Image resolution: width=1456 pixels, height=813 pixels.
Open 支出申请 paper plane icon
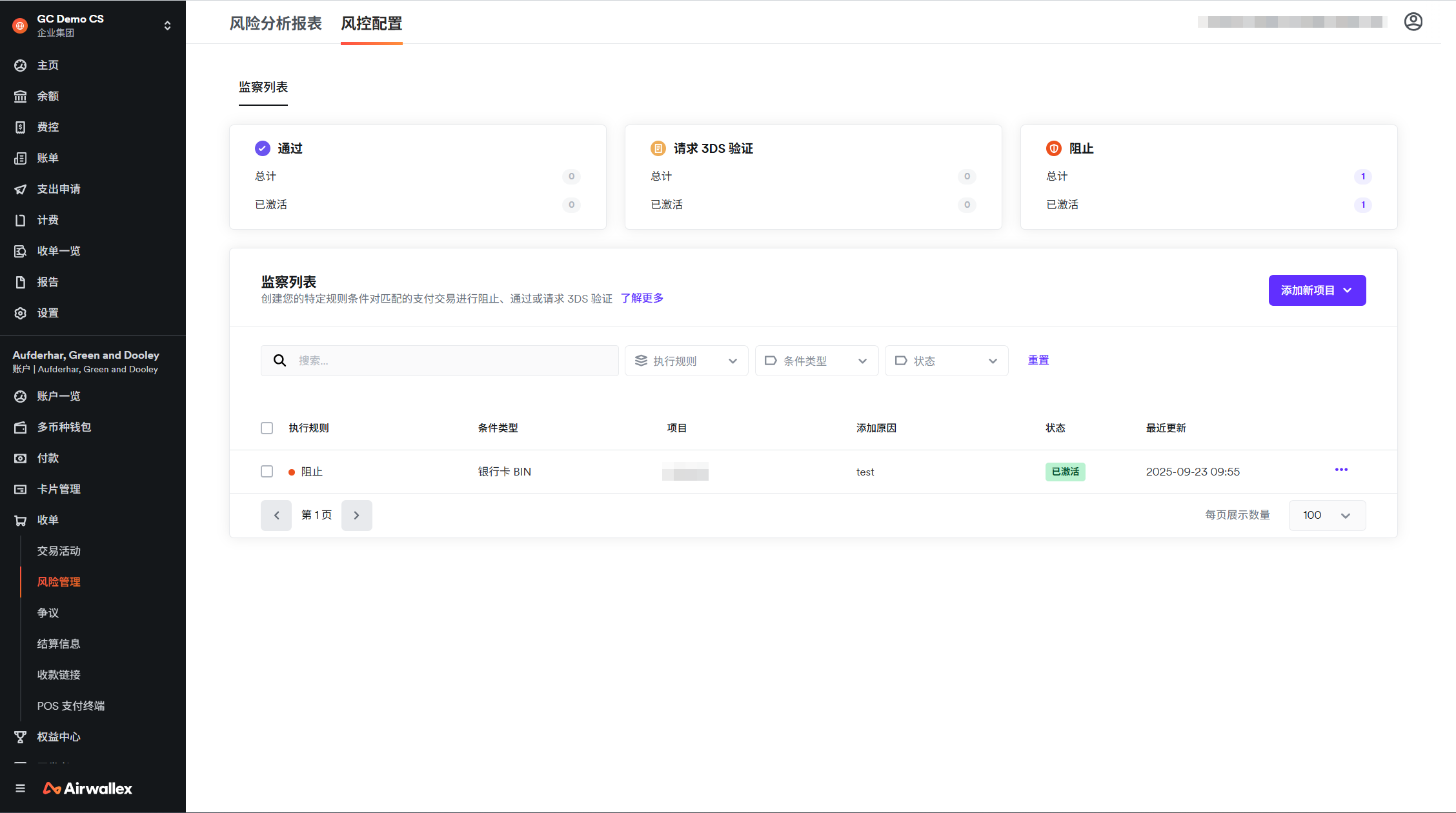pos(21,189)
